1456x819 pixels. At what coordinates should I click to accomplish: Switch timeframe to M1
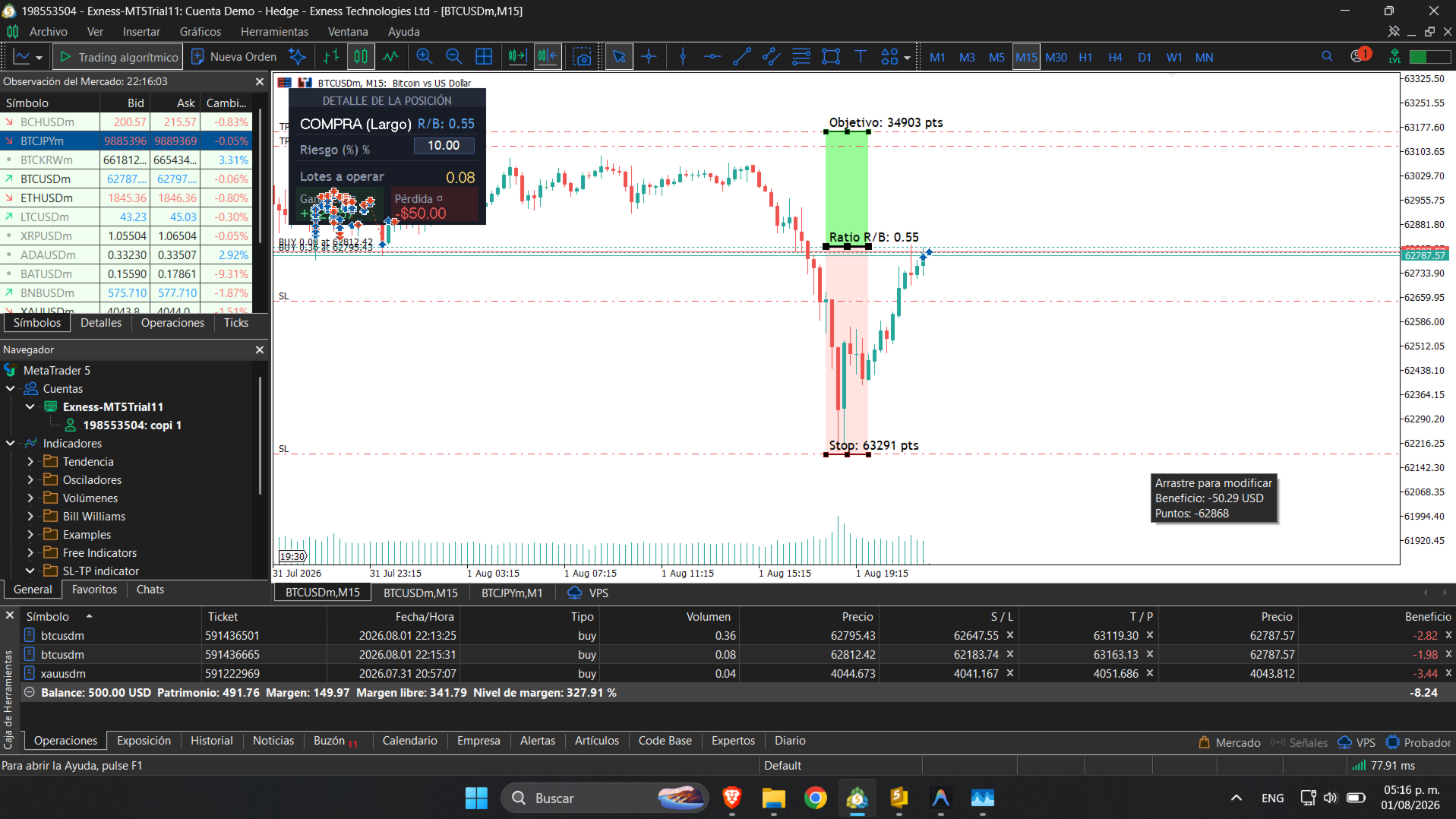(x=937, y=57)
